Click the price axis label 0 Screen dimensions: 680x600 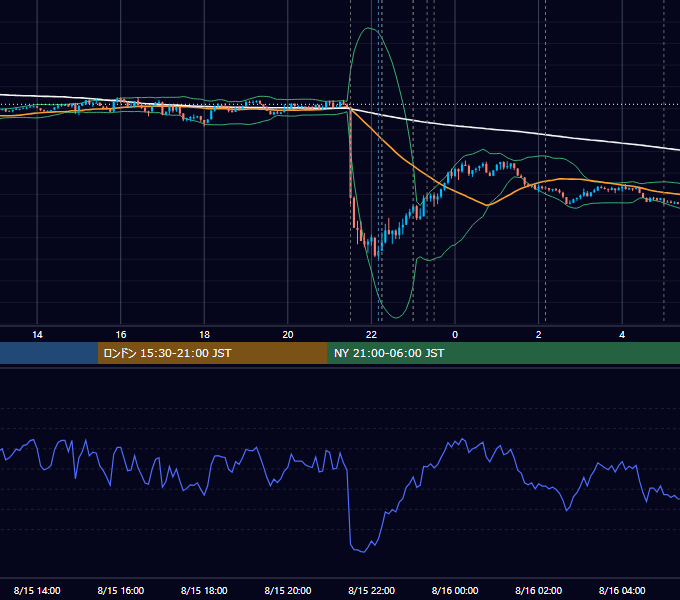tap(455, 335)
